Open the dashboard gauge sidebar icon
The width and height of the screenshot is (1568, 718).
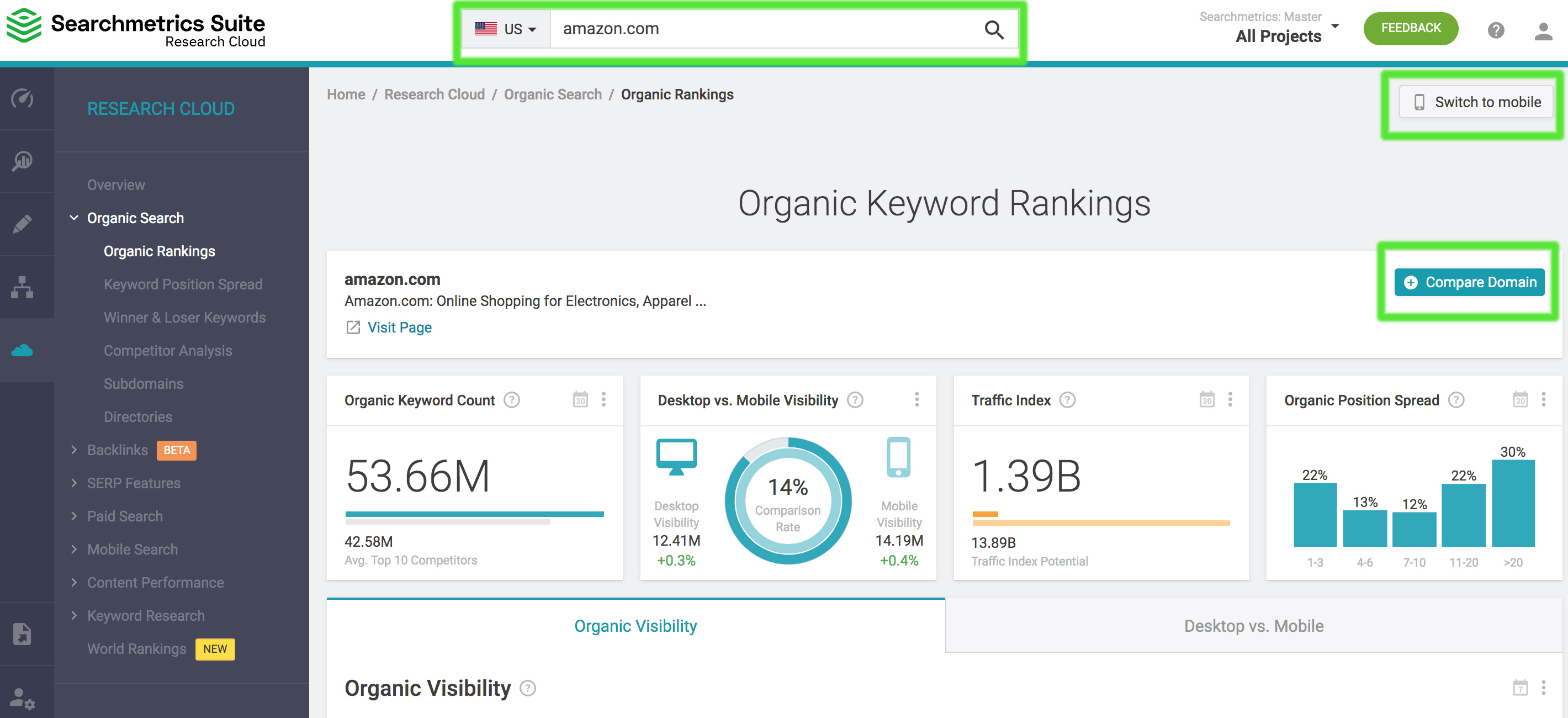[x=23, y=98]
